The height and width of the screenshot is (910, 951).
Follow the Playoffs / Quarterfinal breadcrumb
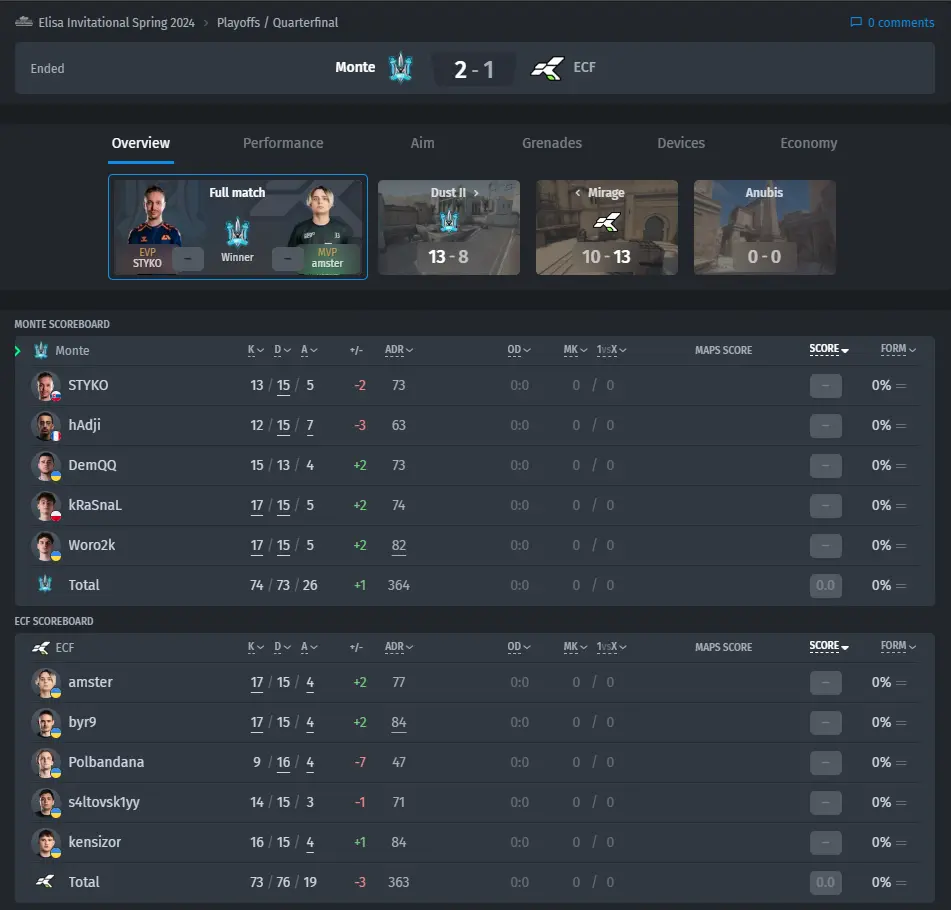[x=277, y=22]
